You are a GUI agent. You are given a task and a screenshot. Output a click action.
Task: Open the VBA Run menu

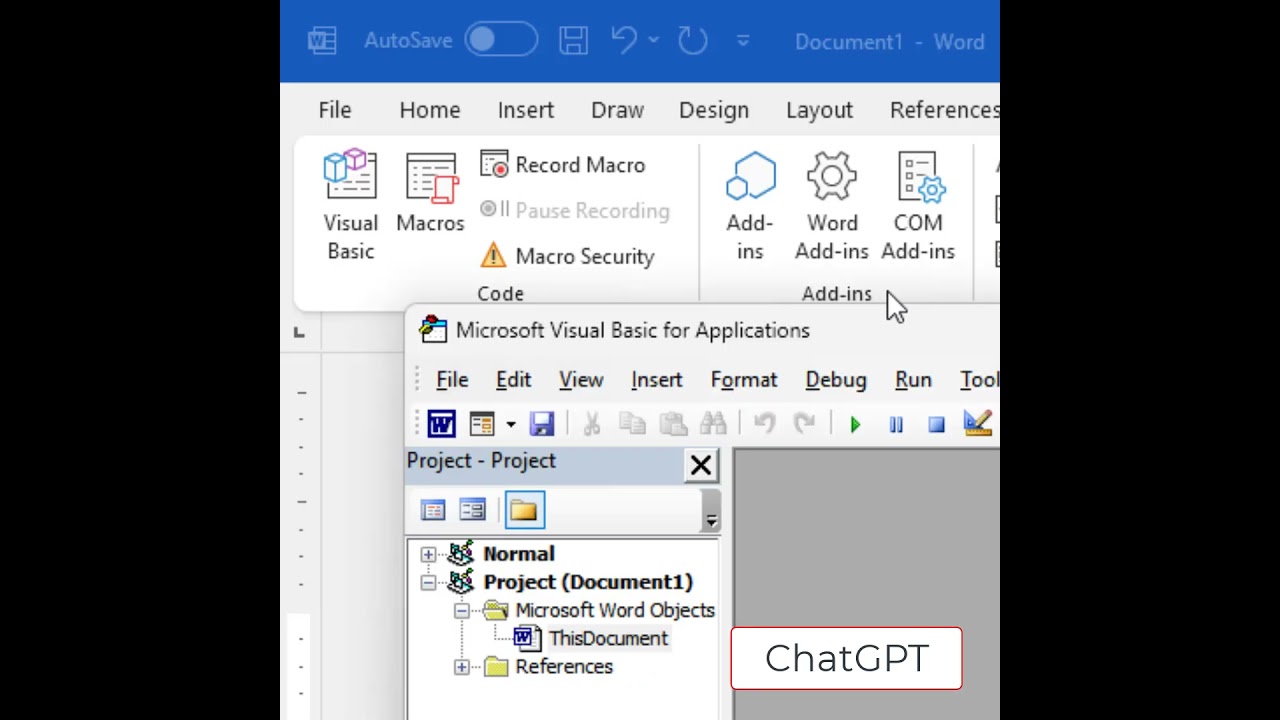pos(913,380)
